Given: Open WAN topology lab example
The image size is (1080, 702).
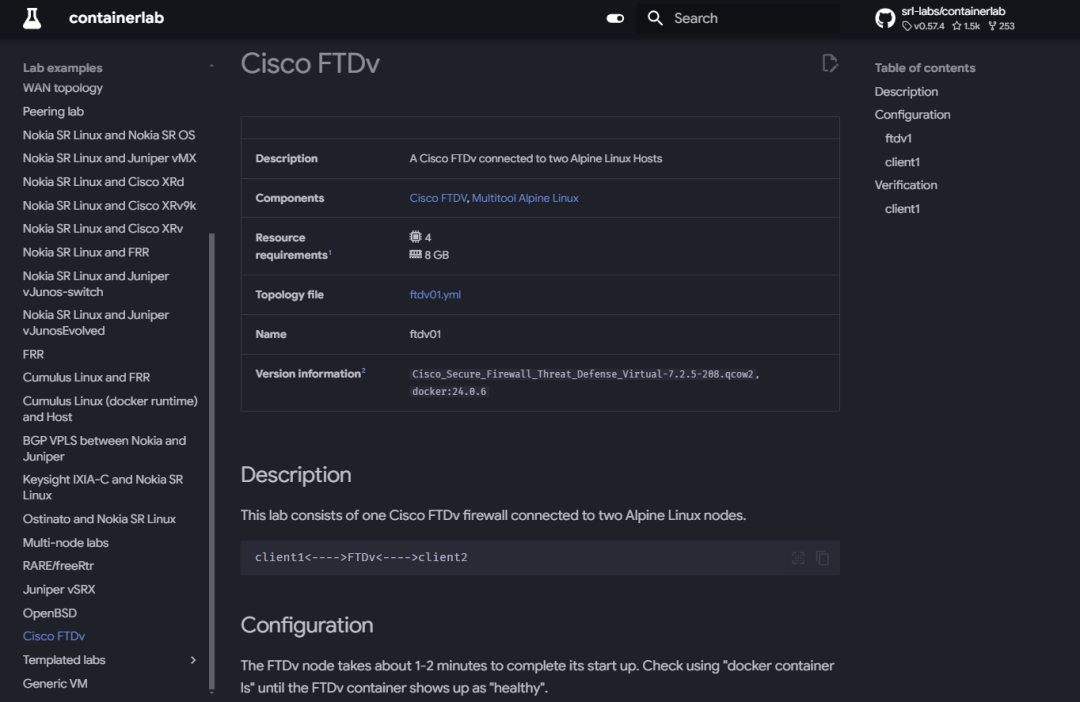Looking at the screenshot, I should click(63, 88).
